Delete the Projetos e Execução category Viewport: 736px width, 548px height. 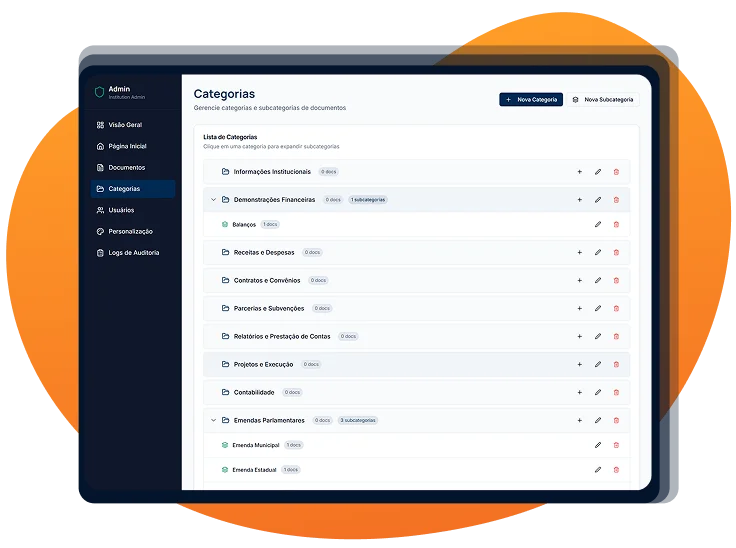click(x=616, y=364)
